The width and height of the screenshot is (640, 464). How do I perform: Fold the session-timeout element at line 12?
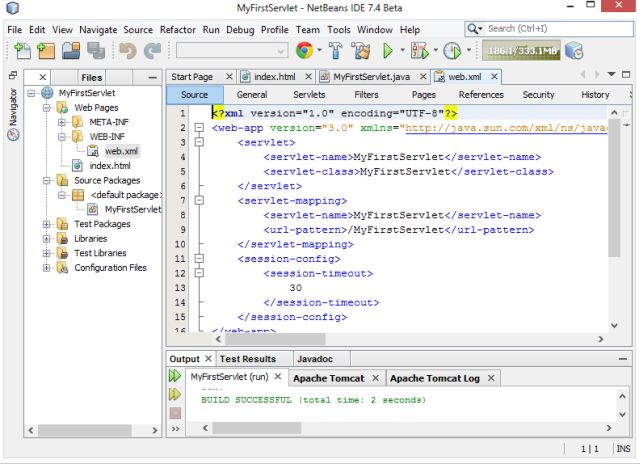tap(199, 273)
